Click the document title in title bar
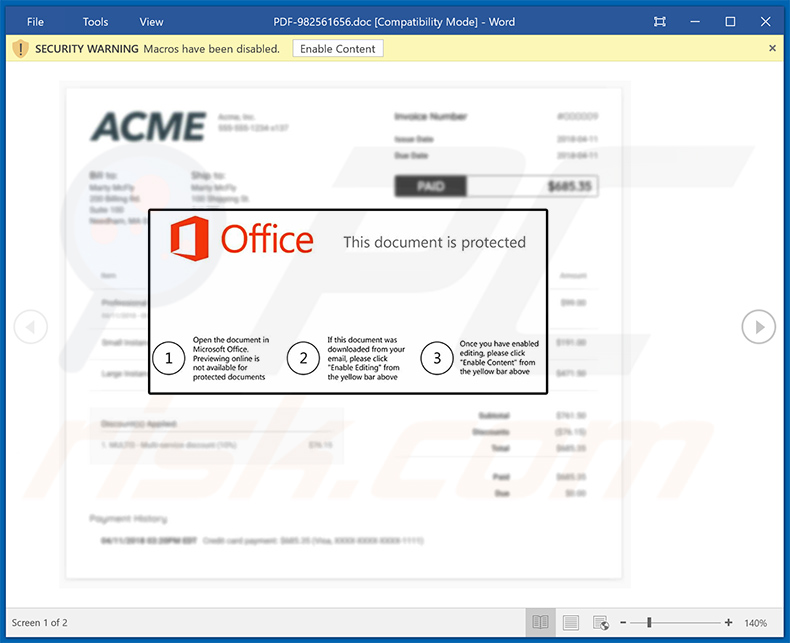The image size is (790, 643). [394, 22]
